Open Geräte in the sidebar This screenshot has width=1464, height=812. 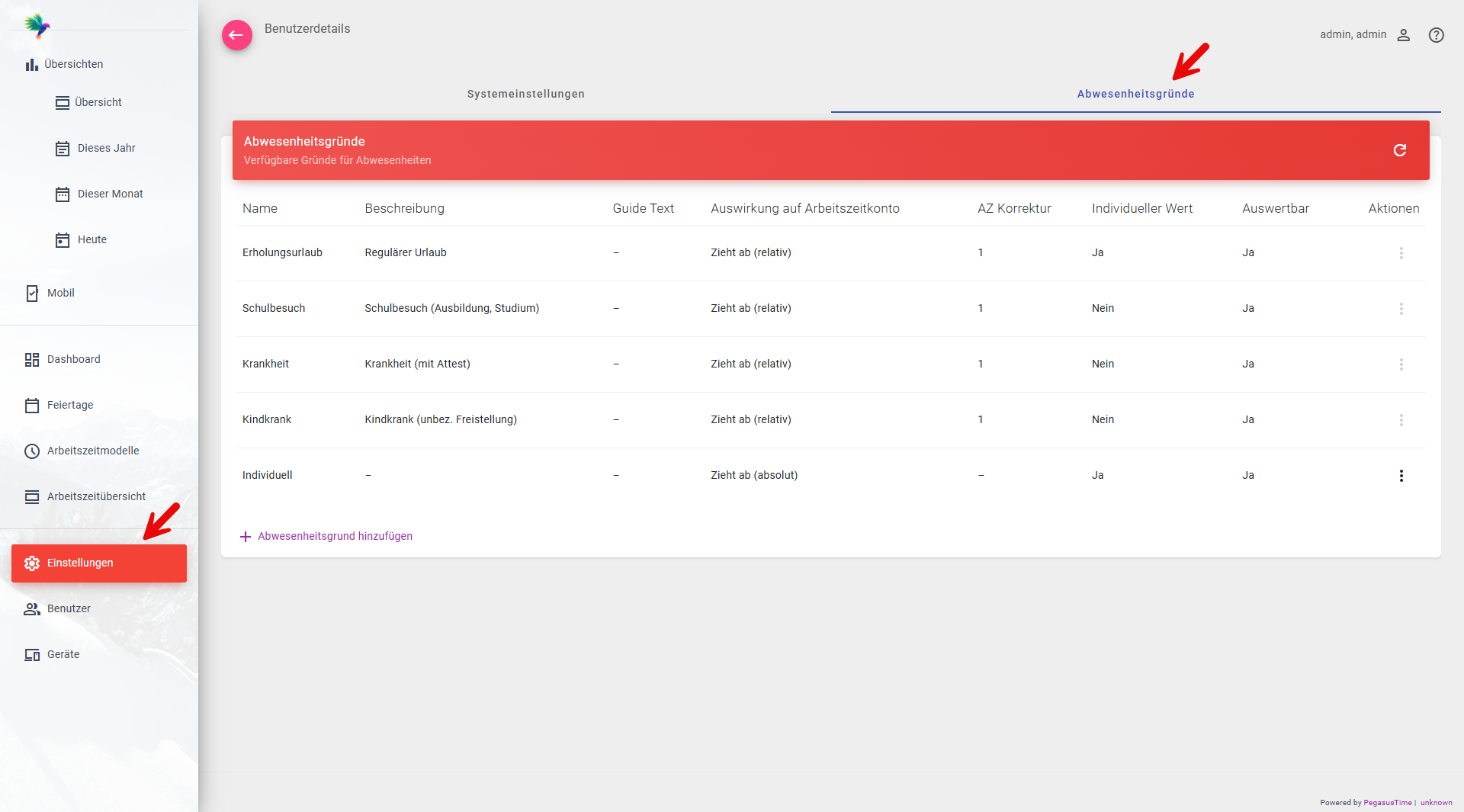[x=63, y=654]
